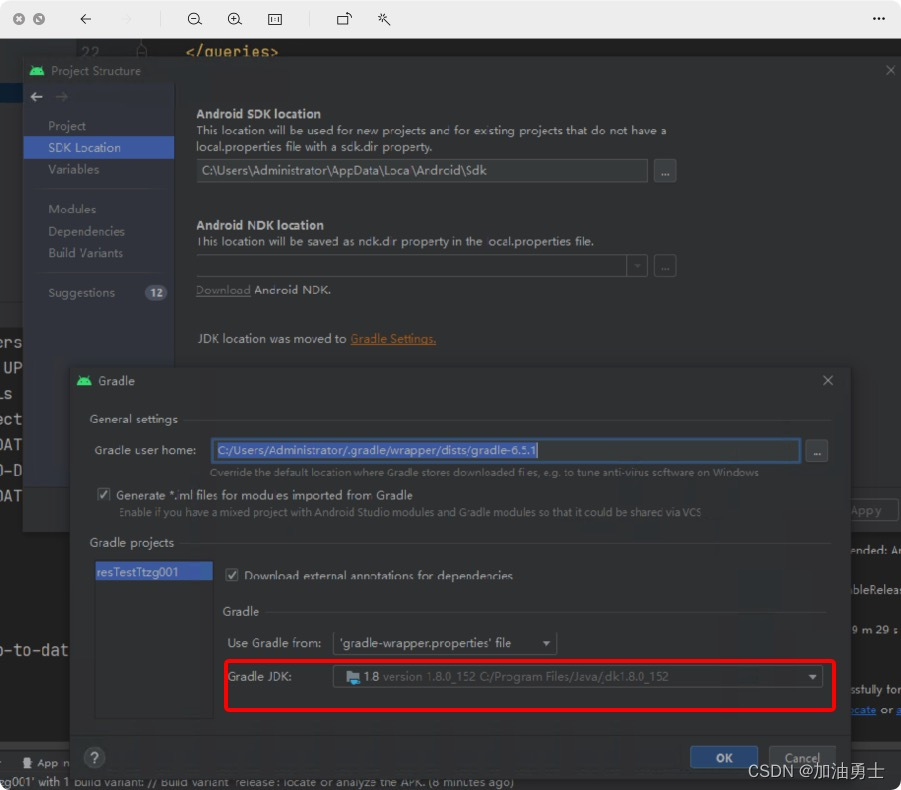Zoom out using the magnifier minus icon

(195, 19)
